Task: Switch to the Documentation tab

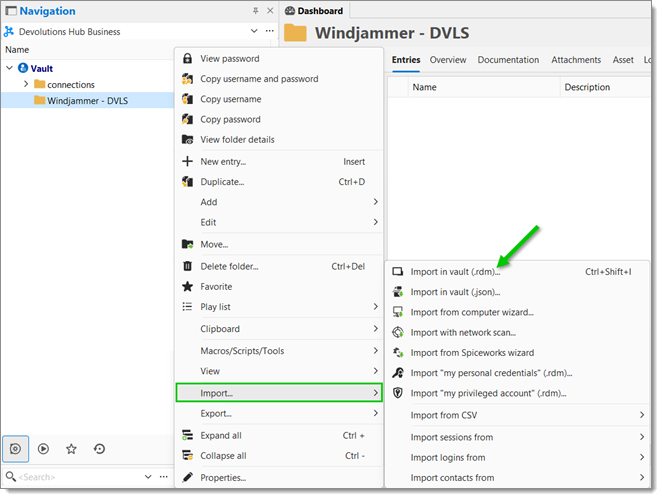Action: point(508,60)
